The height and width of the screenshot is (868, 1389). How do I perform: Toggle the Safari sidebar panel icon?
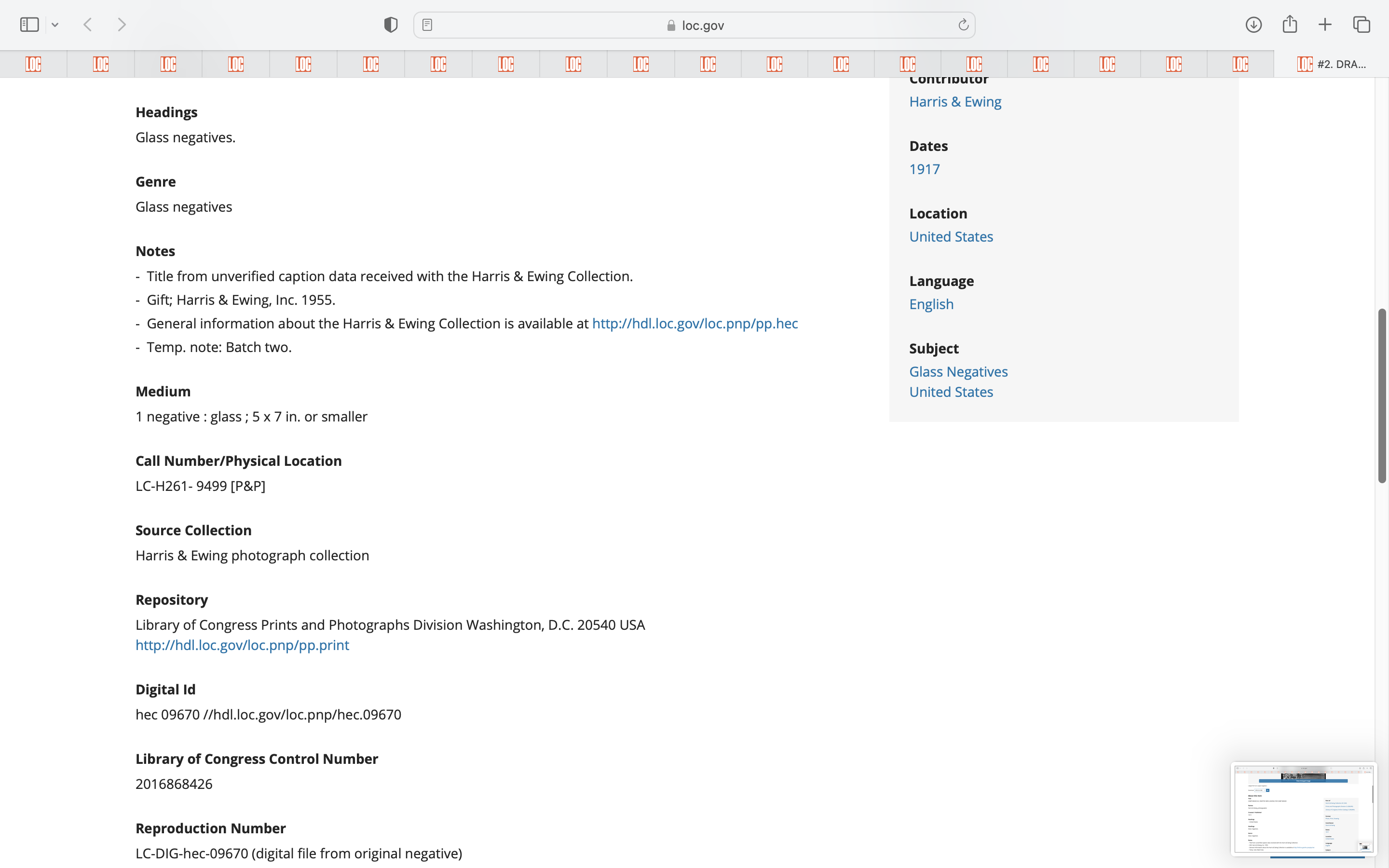29,25
